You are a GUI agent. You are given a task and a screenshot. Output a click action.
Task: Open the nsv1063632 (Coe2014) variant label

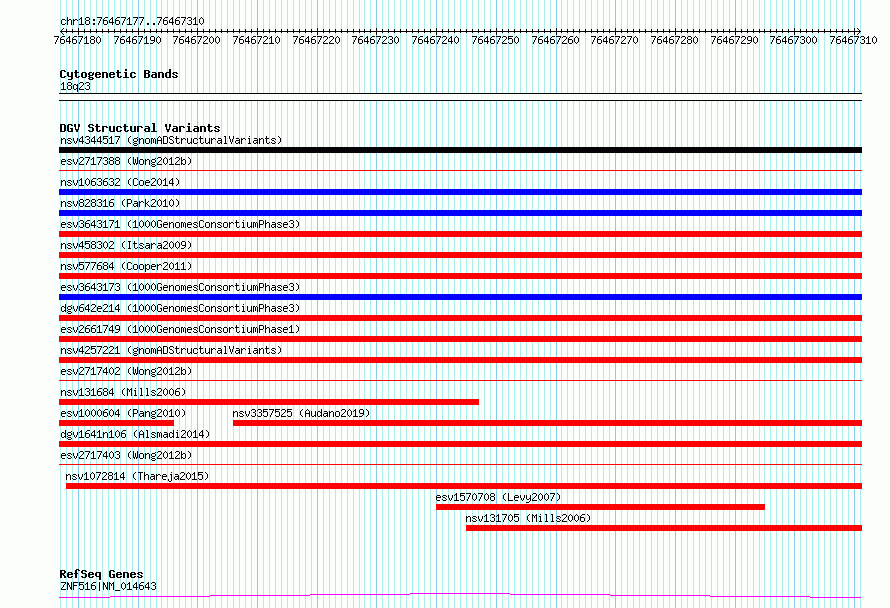pos(120,182)
